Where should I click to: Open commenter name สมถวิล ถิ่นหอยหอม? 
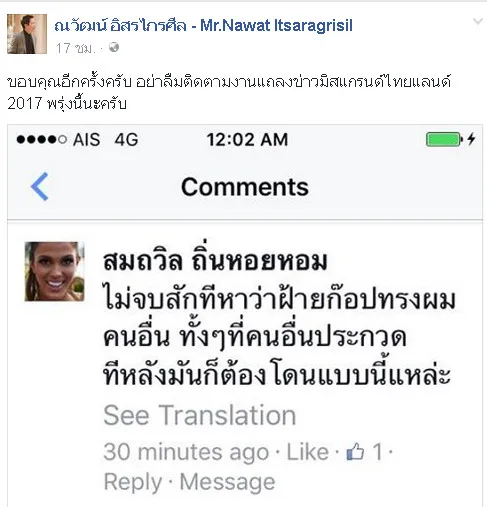click(215, 259)
